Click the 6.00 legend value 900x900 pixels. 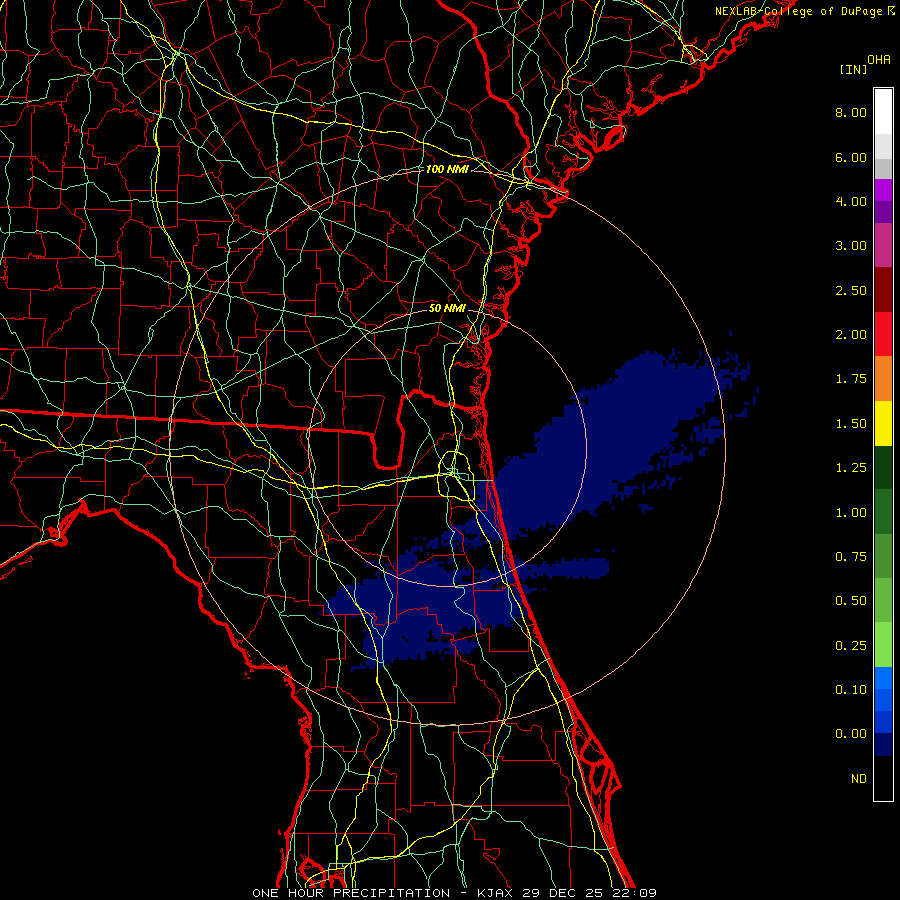[x=851, y=157]
